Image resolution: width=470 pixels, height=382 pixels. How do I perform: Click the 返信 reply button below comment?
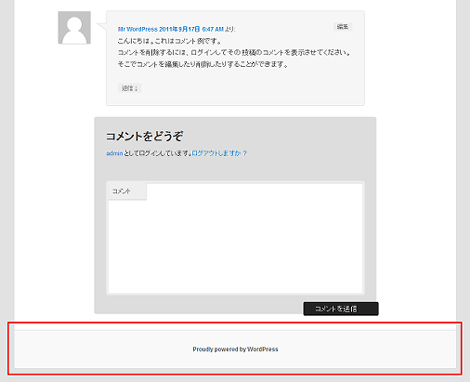130,88
